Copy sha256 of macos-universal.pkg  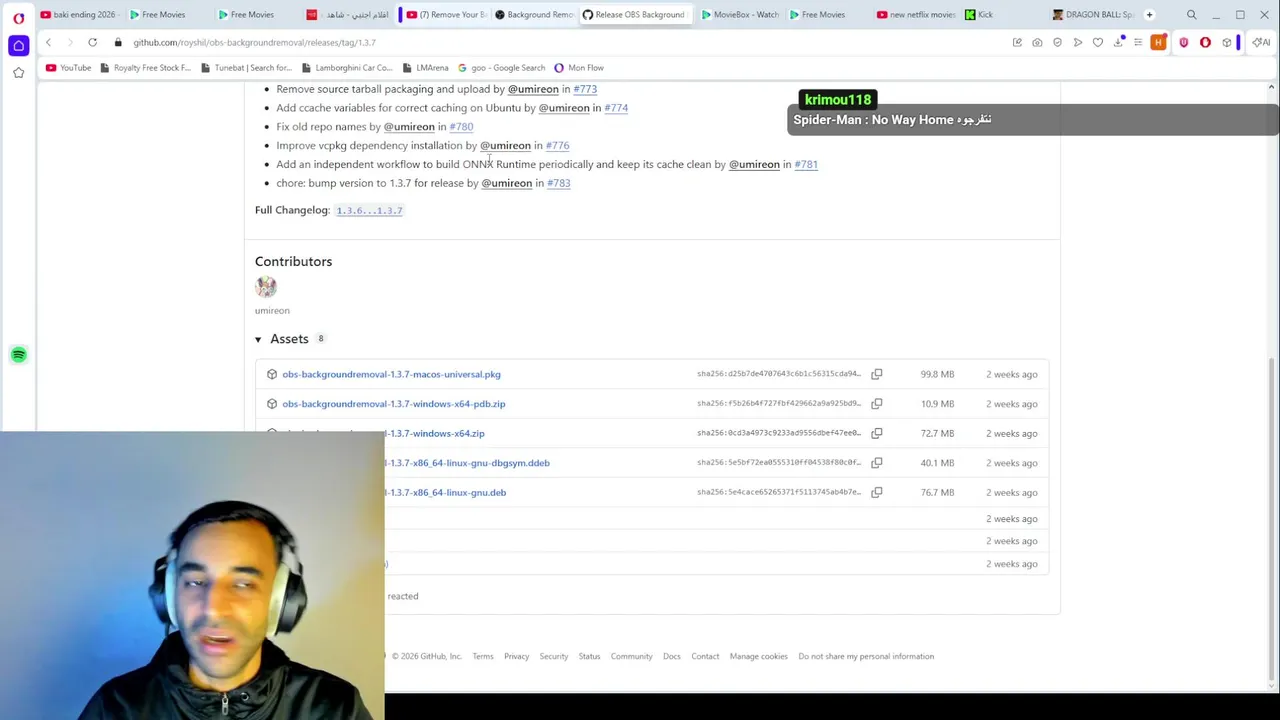pos(877,374)
